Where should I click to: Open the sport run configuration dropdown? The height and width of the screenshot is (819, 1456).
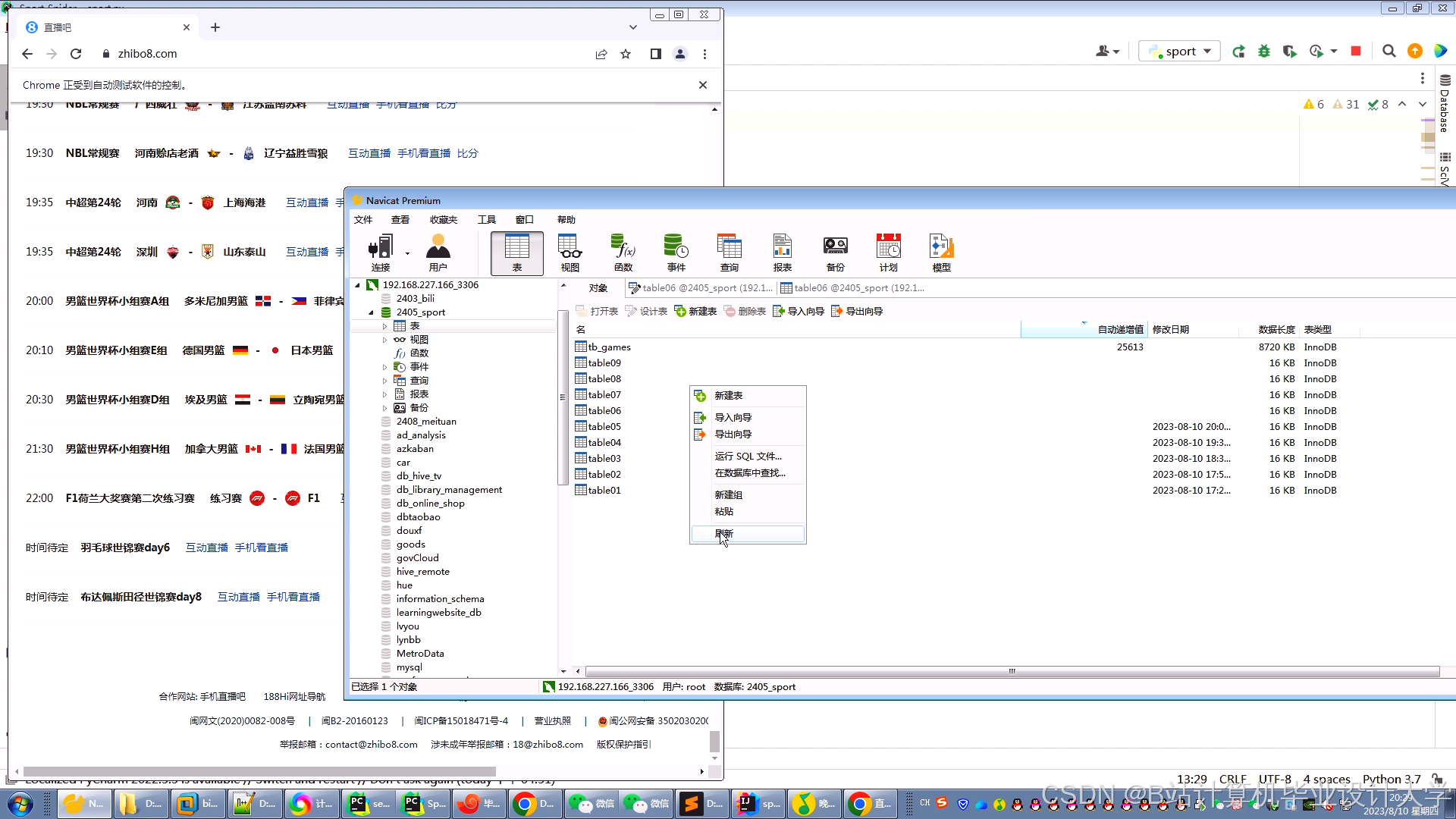(x=1180, y=52)
